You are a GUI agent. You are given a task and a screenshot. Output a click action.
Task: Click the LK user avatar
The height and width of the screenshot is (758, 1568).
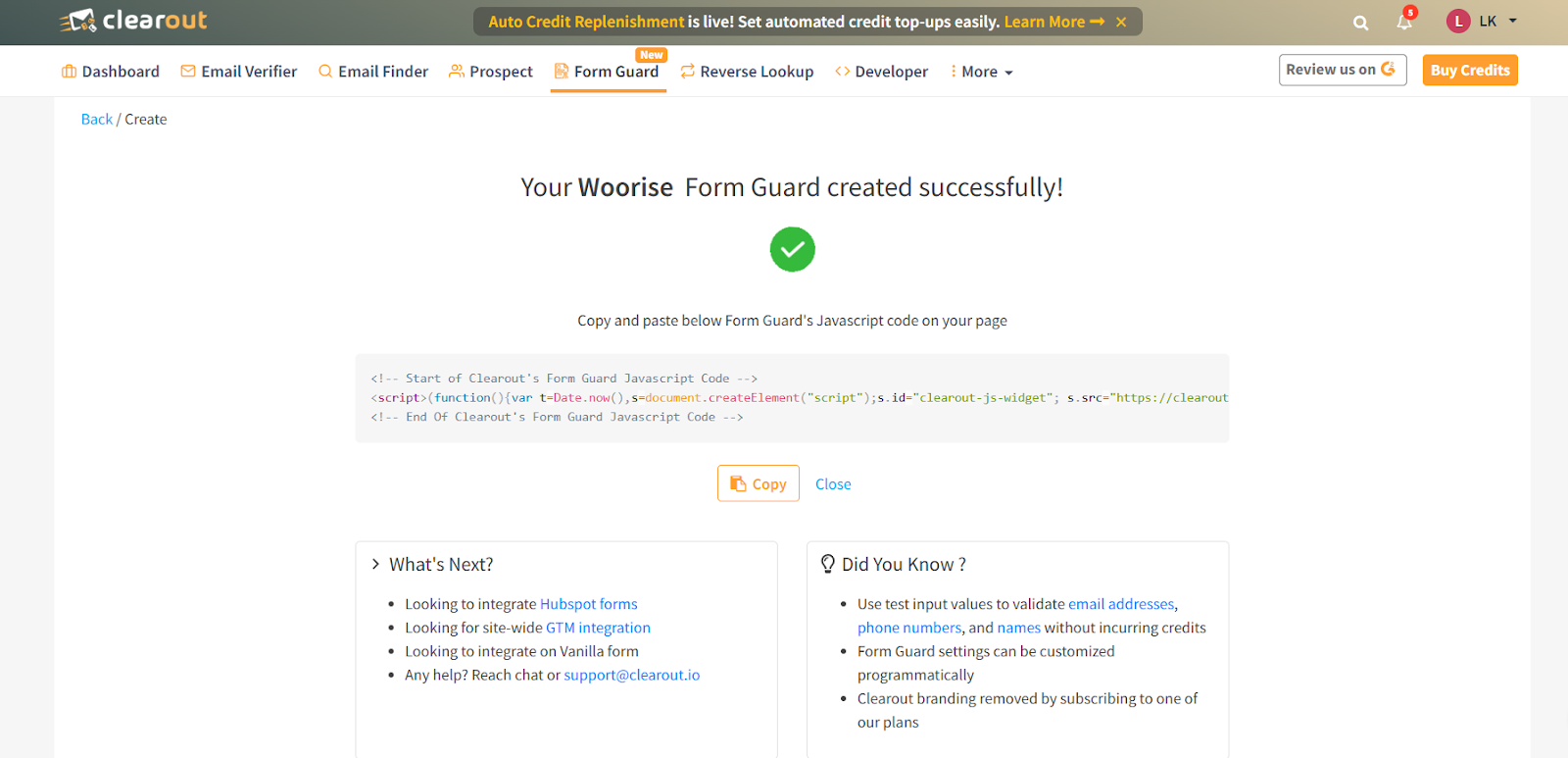point(1458,22)
